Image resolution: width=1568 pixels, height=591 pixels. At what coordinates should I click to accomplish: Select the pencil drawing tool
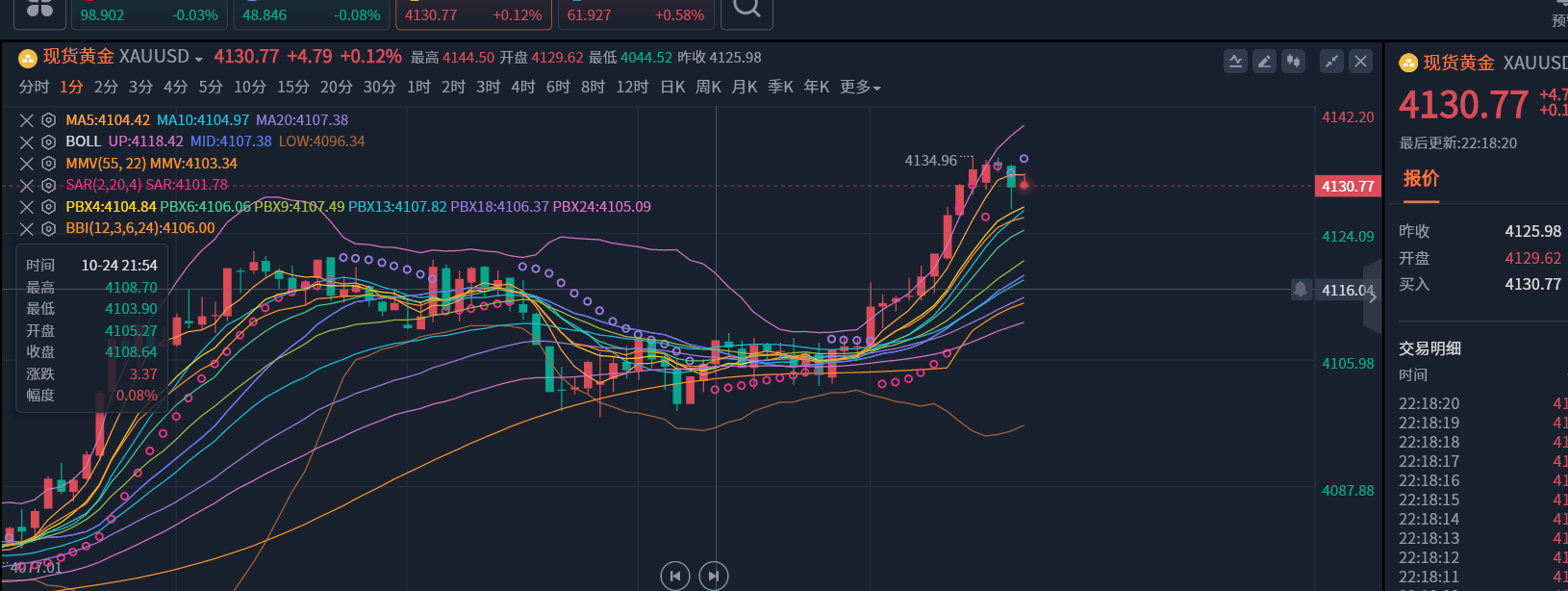point(1265,62)
